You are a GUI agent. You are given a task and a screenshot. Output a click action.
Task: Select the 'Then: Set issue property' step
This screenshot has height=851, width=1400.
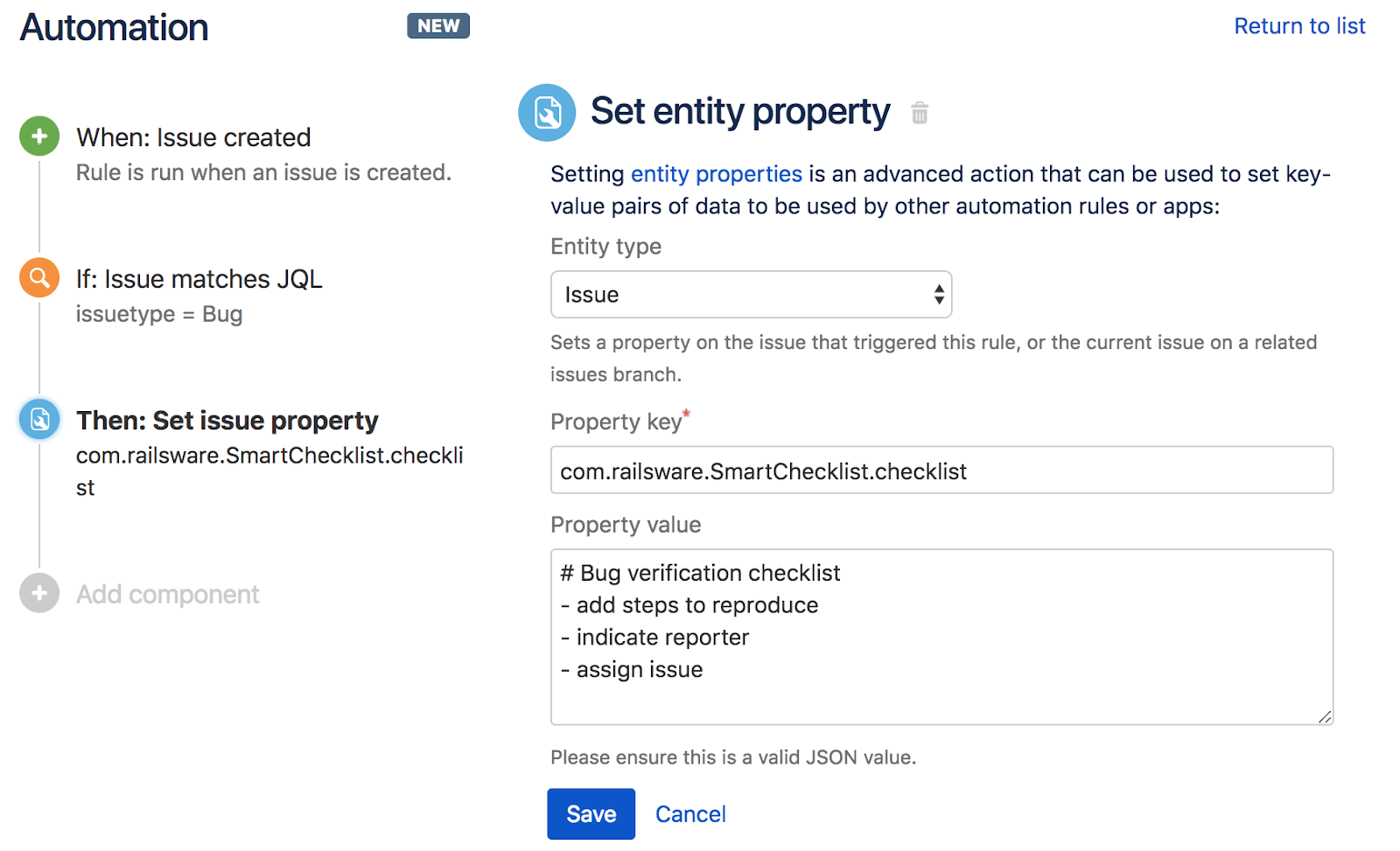tap(227, 421)
